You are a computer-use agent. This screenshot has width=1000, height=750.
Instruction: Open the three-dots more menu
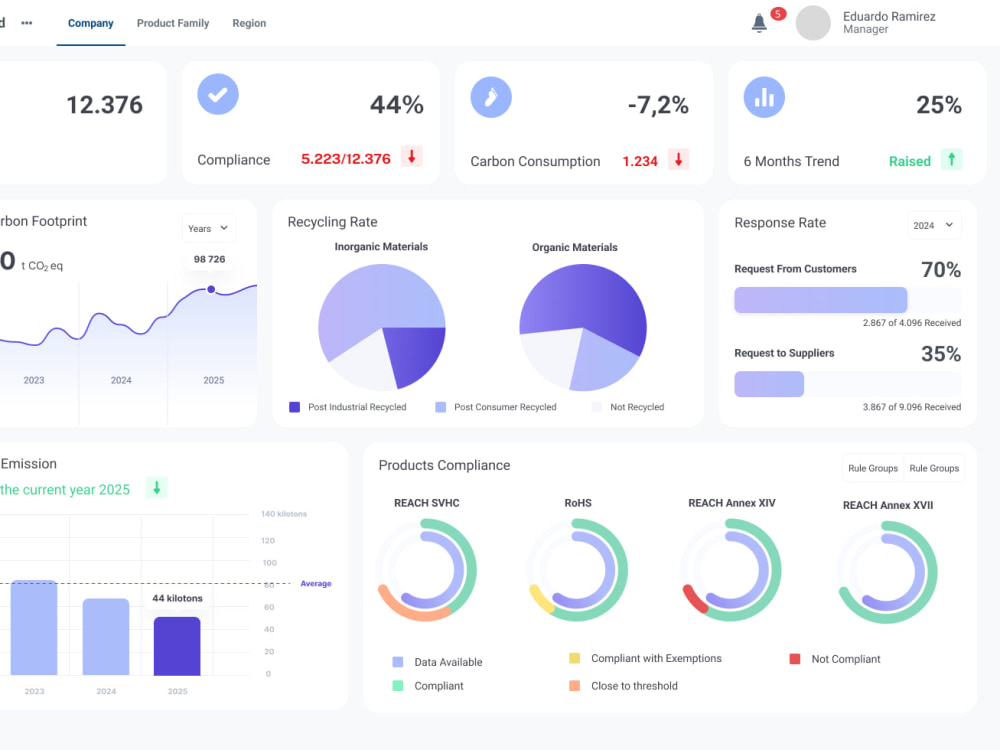tap(26, 23)
